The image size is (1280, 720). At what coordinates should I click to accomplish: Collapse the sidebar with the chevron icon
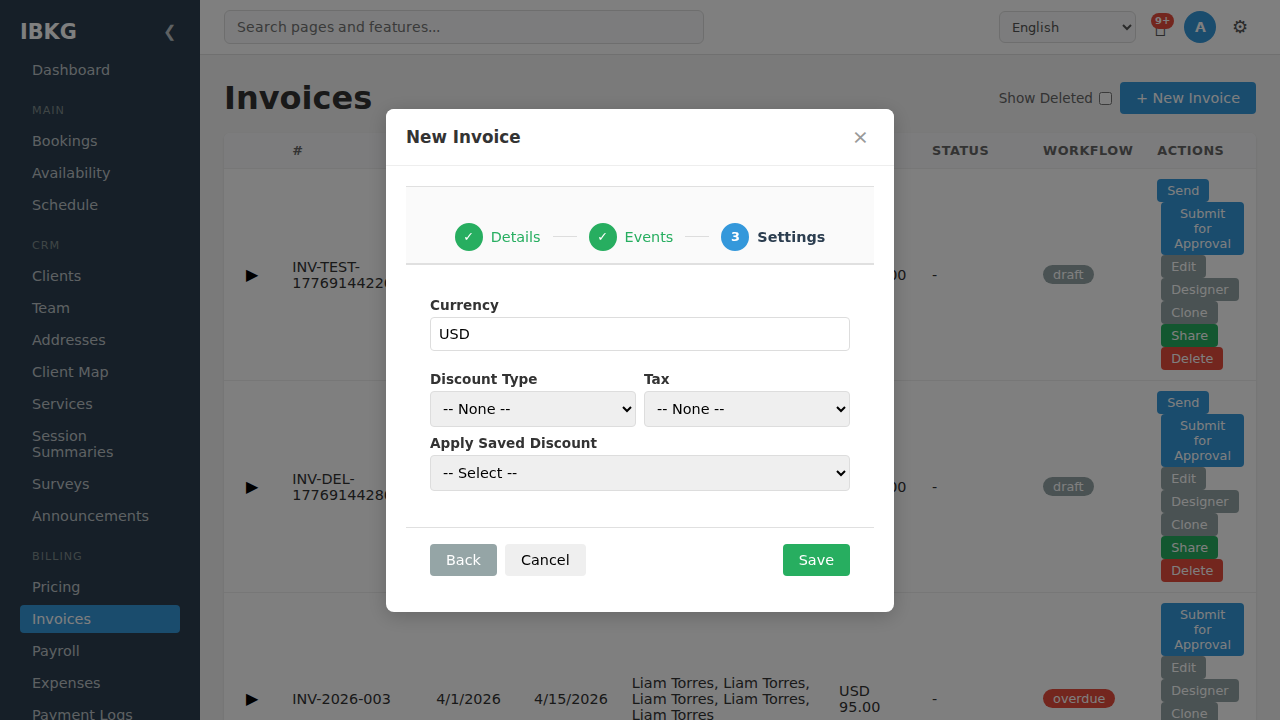pyautogui.click(x=169, y=32)
